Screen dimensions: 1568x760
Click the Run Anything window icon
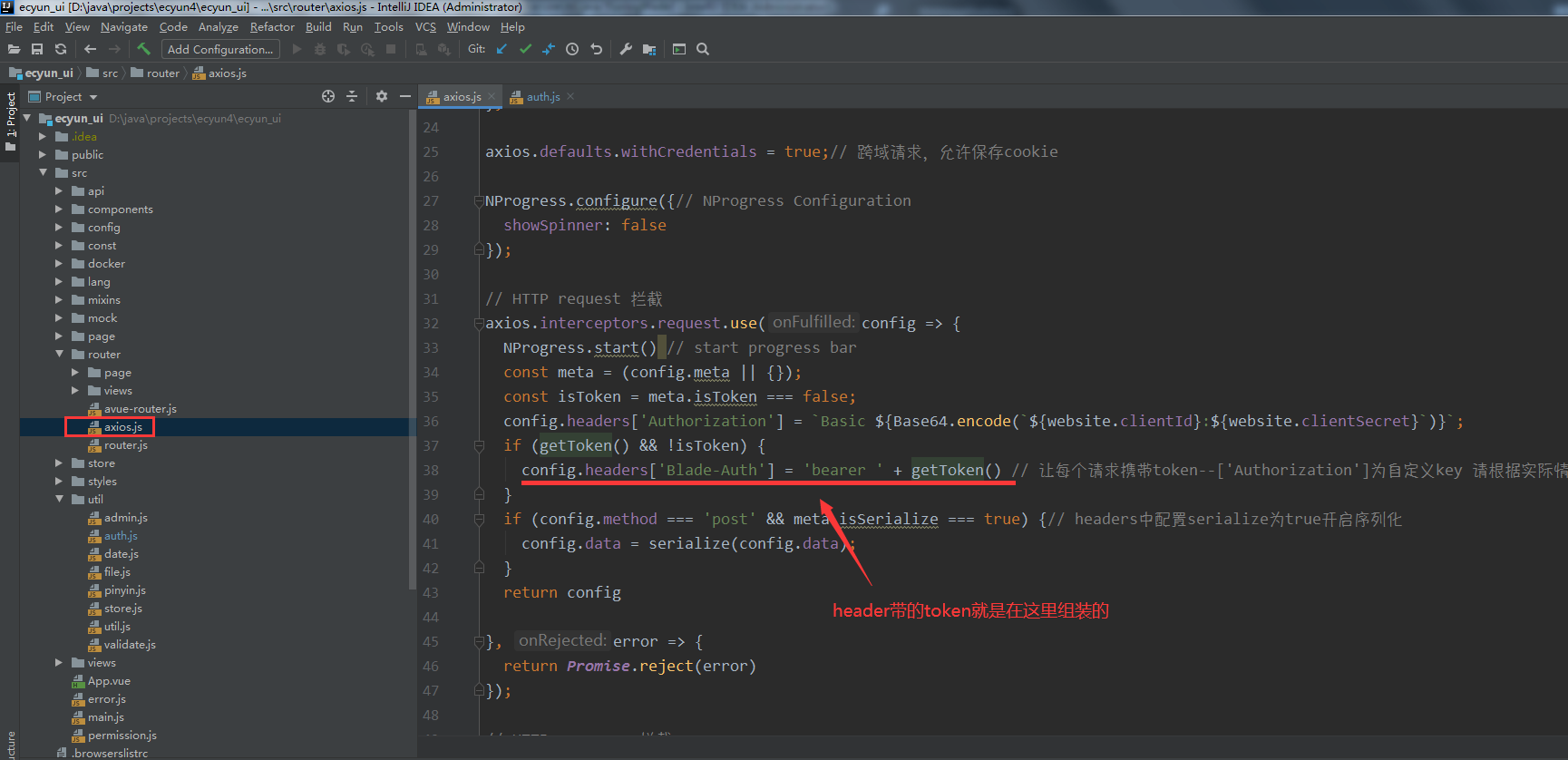[x=679, y=49]
